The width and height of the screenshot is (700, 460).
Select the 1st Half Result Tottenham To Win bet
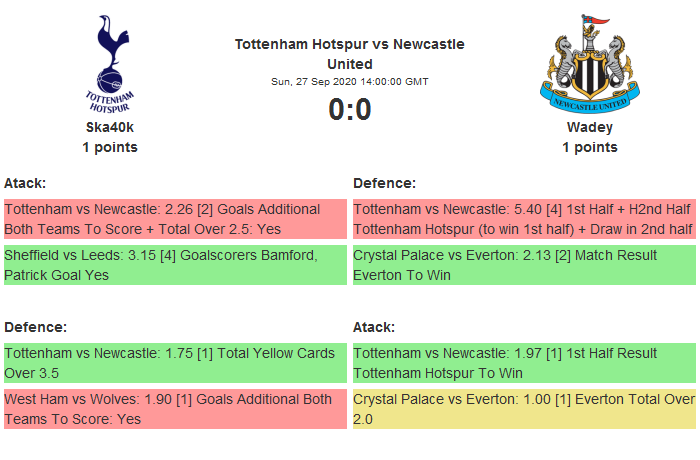click(x=524, y=363)
